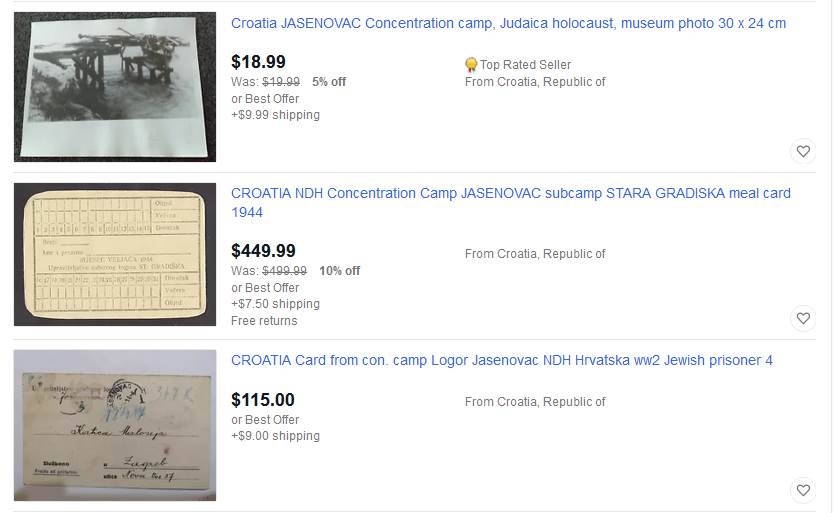Open the Stara Gradiska meal card 1944 listing title

coord(510,202)
